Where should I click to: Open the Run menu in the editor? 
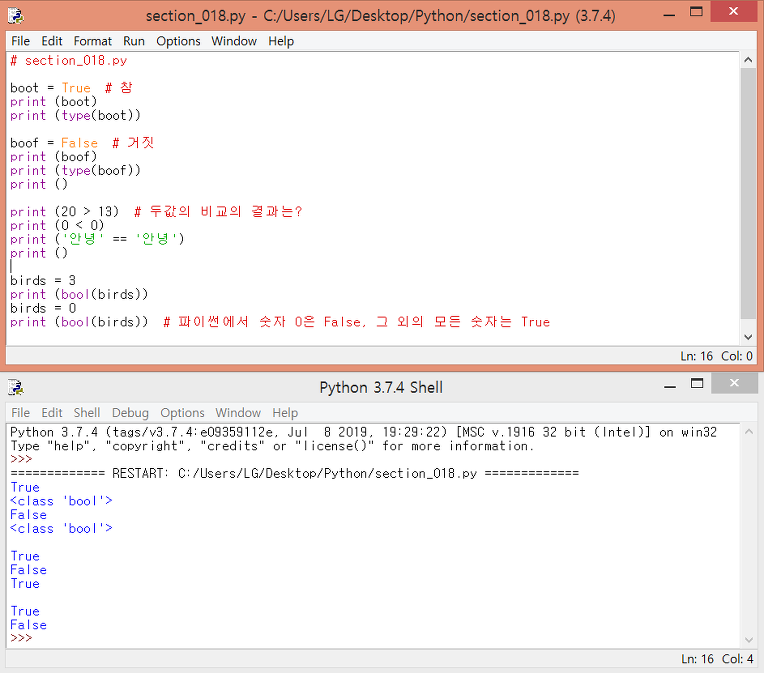(x=134, y=41)
